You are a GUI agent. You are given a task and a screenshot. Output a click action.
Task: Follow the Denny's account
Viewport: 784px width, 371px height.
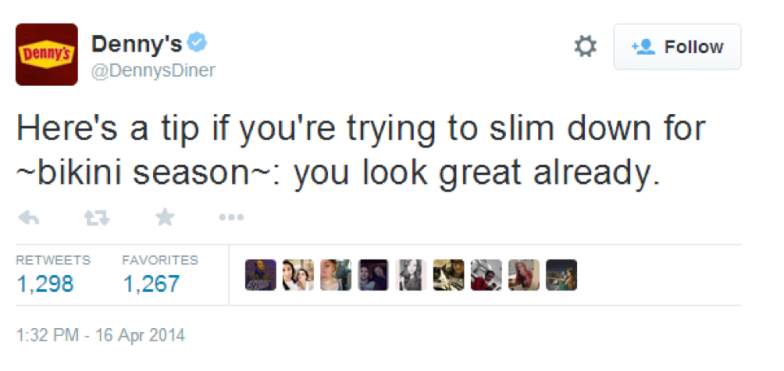pyautogui.click(x=677, y=46)
